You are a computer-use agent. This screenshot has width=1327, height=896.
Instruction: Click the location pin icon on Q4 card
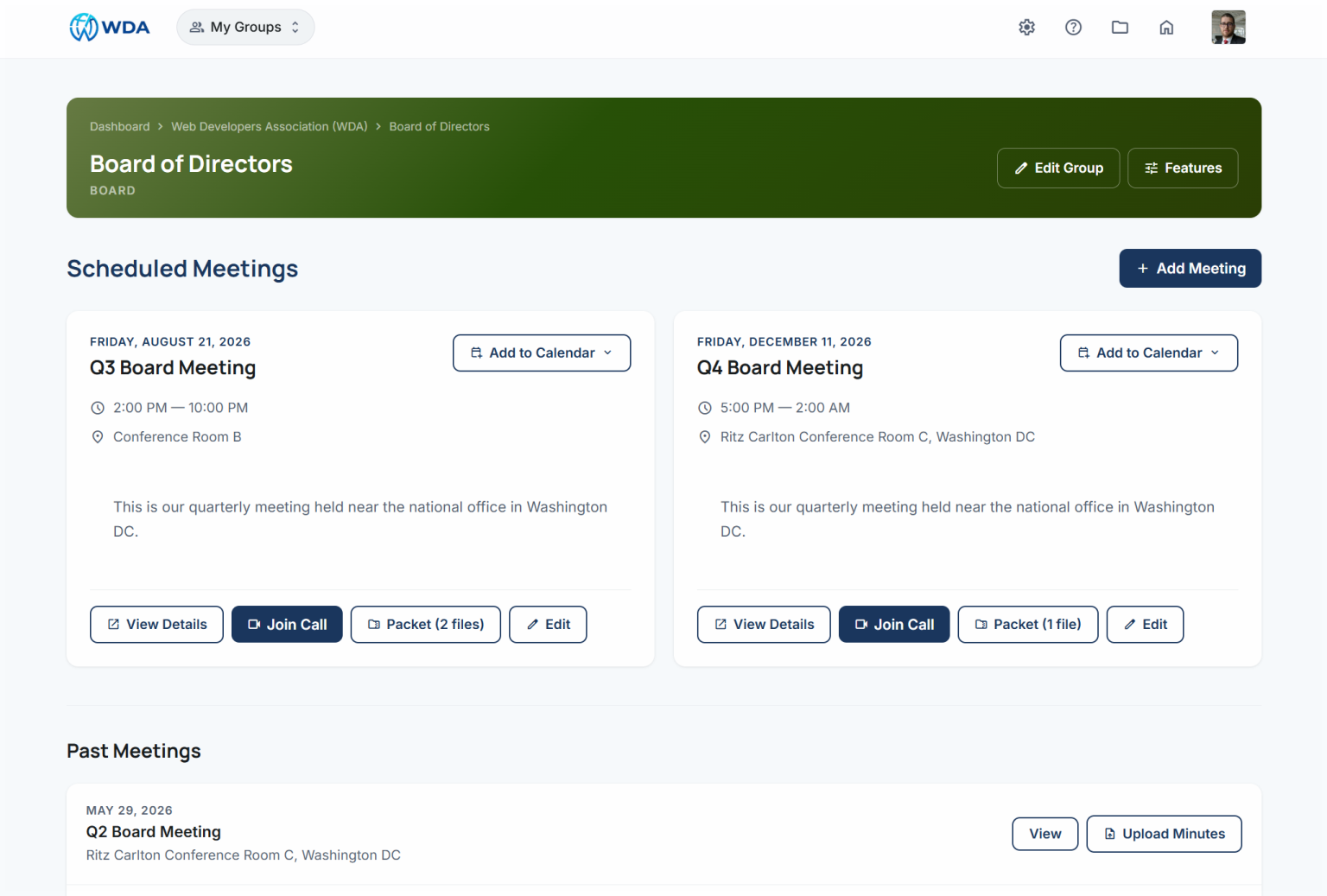coord(705,437)
